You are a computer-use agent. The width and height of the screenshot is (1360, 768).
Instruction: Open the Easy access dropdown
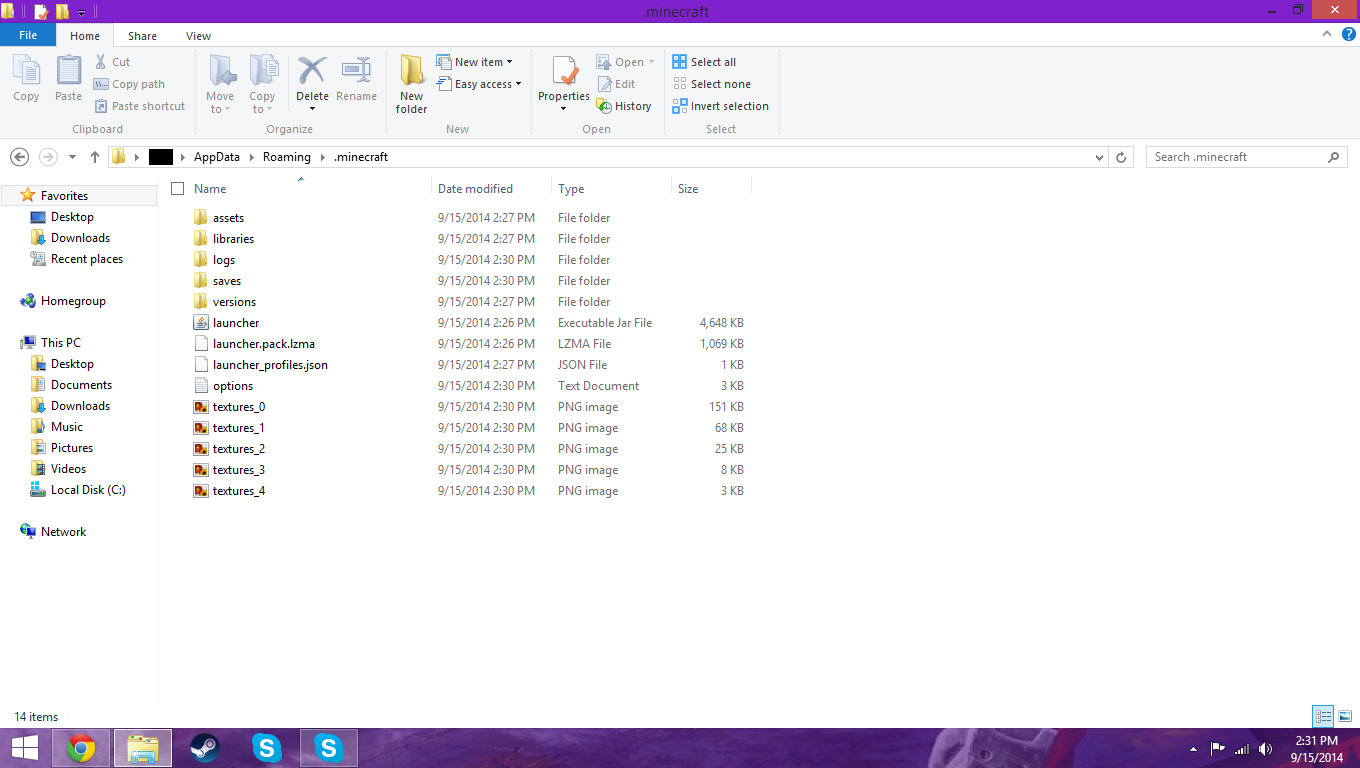click(x=480, y=84)
